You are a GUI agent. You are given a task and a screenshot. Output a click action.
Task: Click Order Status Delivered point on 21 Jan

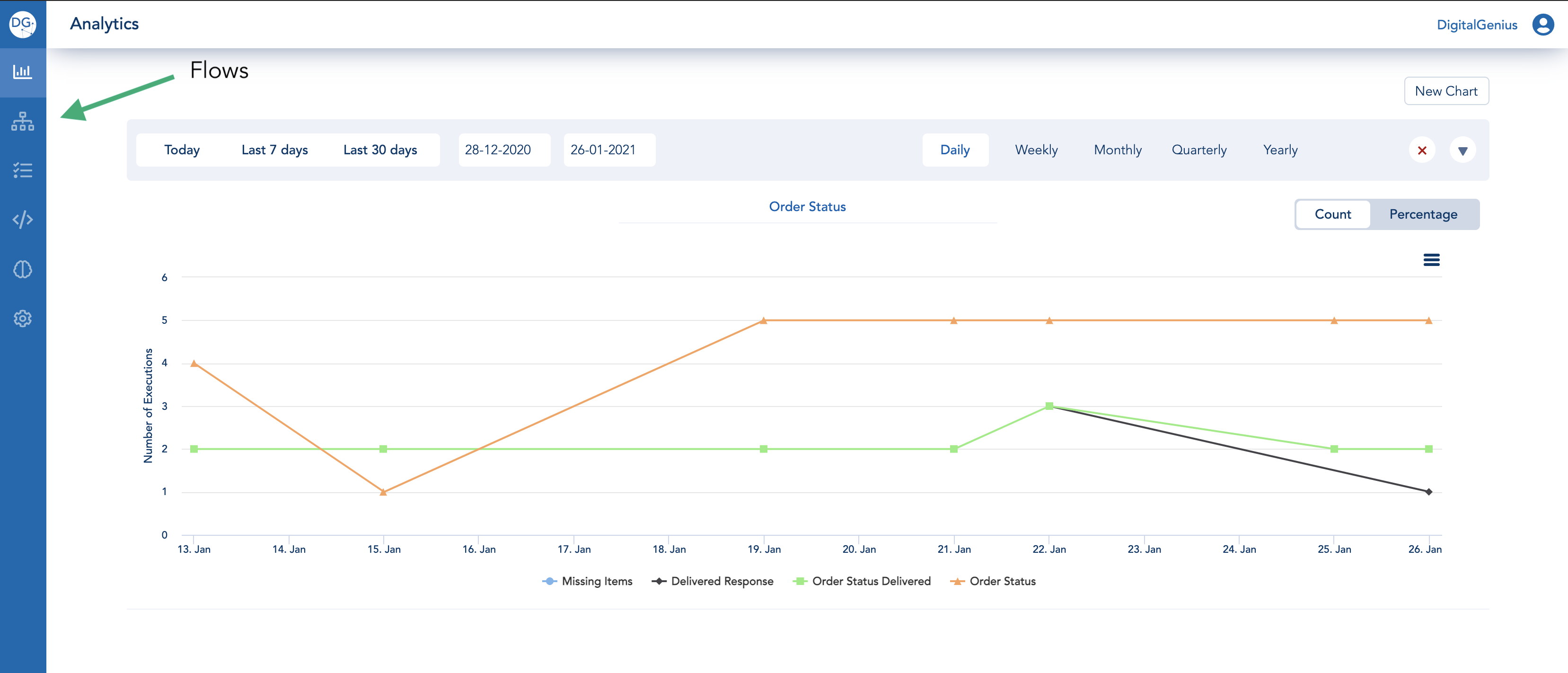pyautogui.click(x=954, y=449)
